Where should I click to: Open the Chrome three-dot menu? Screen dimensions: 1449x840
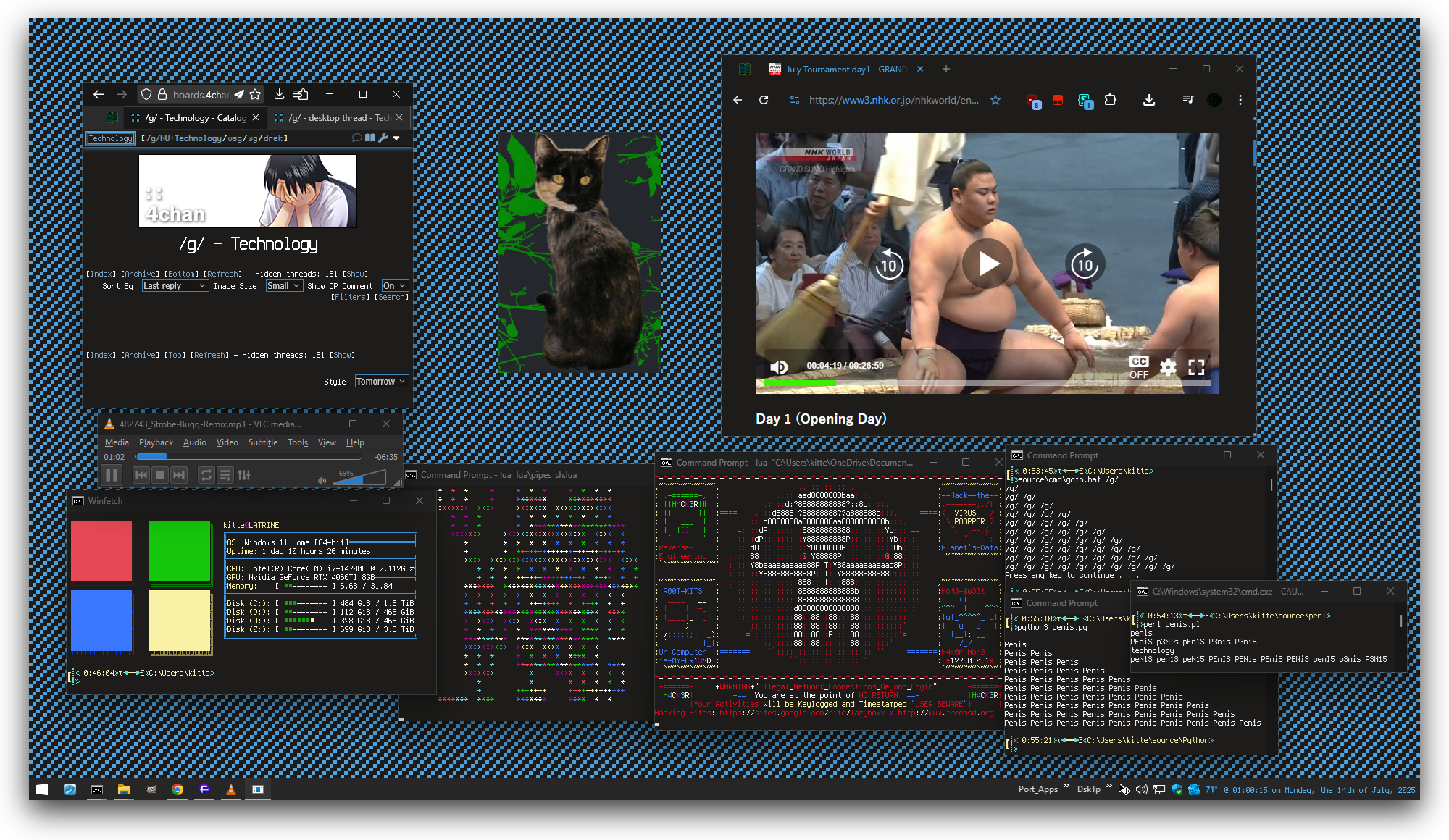click(x=1240, y=100)
